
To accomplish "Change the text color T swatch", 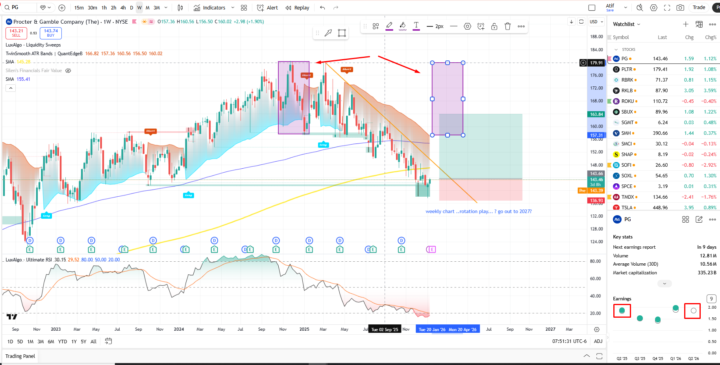I will click(x=416, y=26).
